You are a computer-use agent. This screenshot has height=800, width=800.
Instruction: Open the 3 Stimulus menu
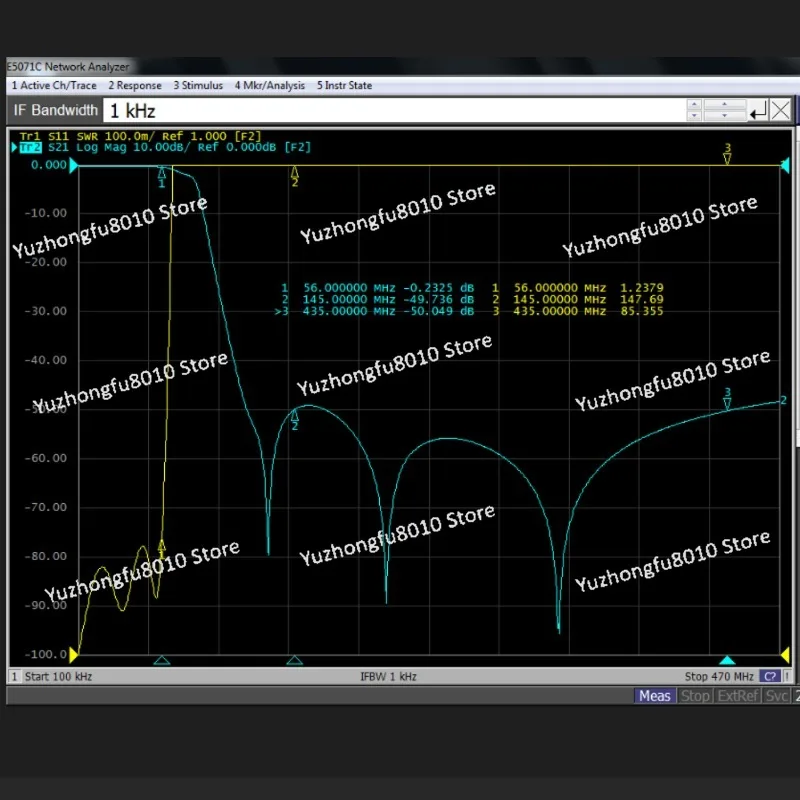pos(198,85)
